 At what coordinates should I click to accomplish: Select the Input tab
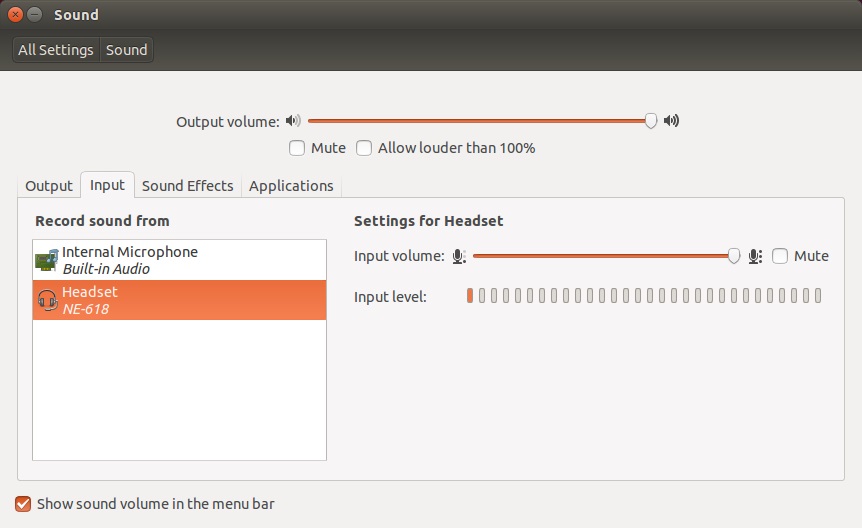pos(107,185)
